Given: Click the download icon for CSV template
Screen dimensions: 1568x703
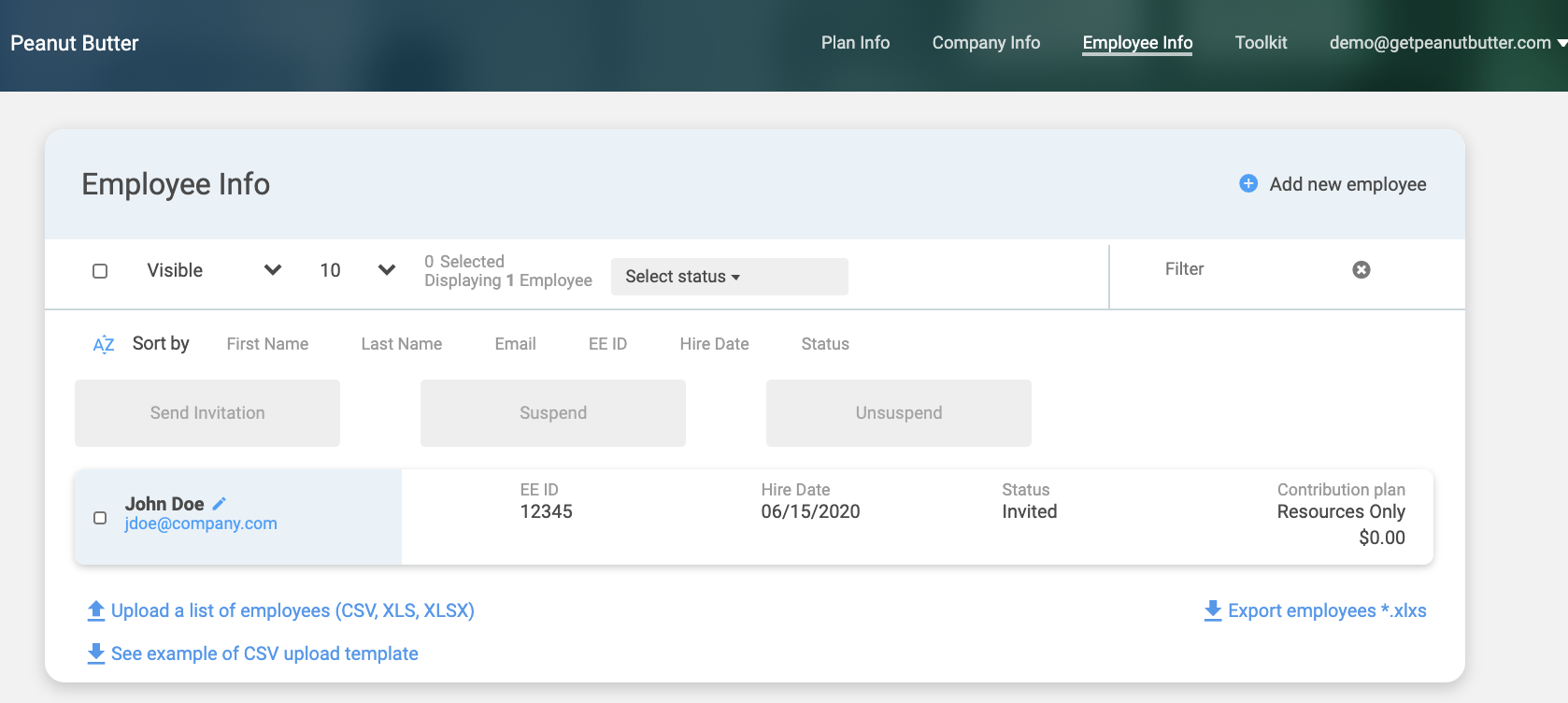Looking at the screenshot, I should tap(95, 653).
